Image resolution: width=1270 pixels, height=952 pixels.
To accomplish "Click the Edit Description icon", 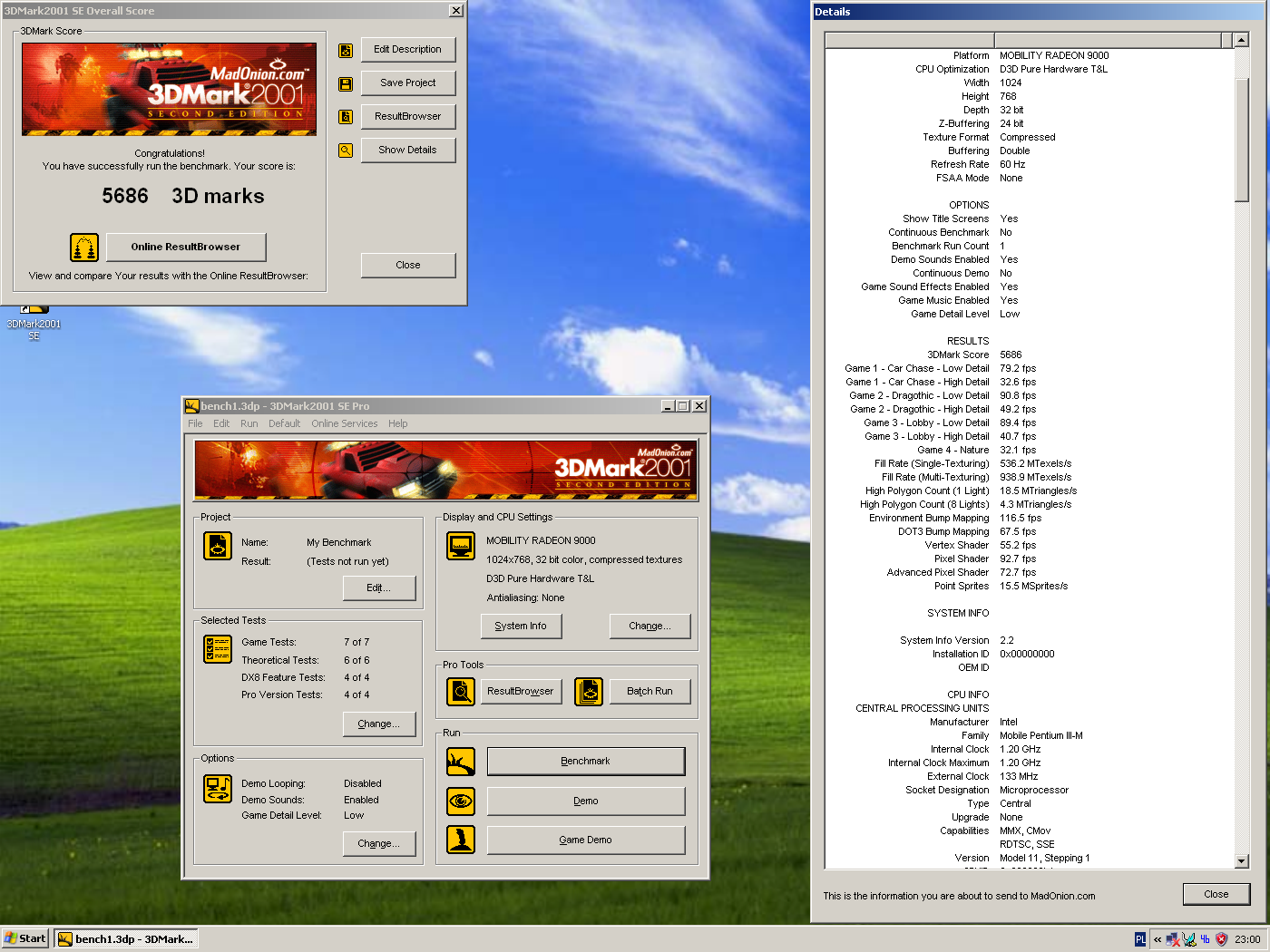I will (346, 51).
